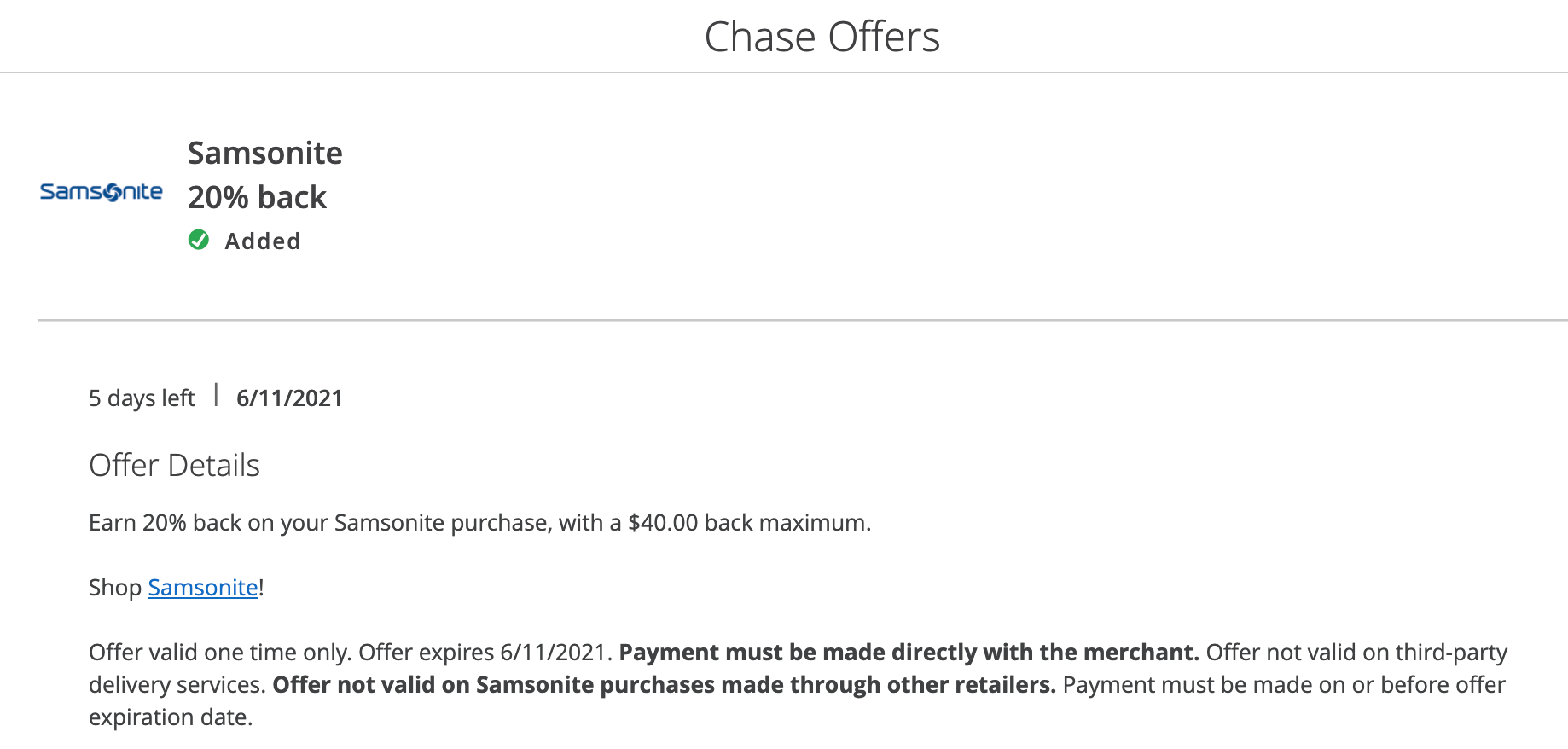Click the third-party delivery services sentence
The height and width of the screenshot is (749, 1568).
[1356, 653]
